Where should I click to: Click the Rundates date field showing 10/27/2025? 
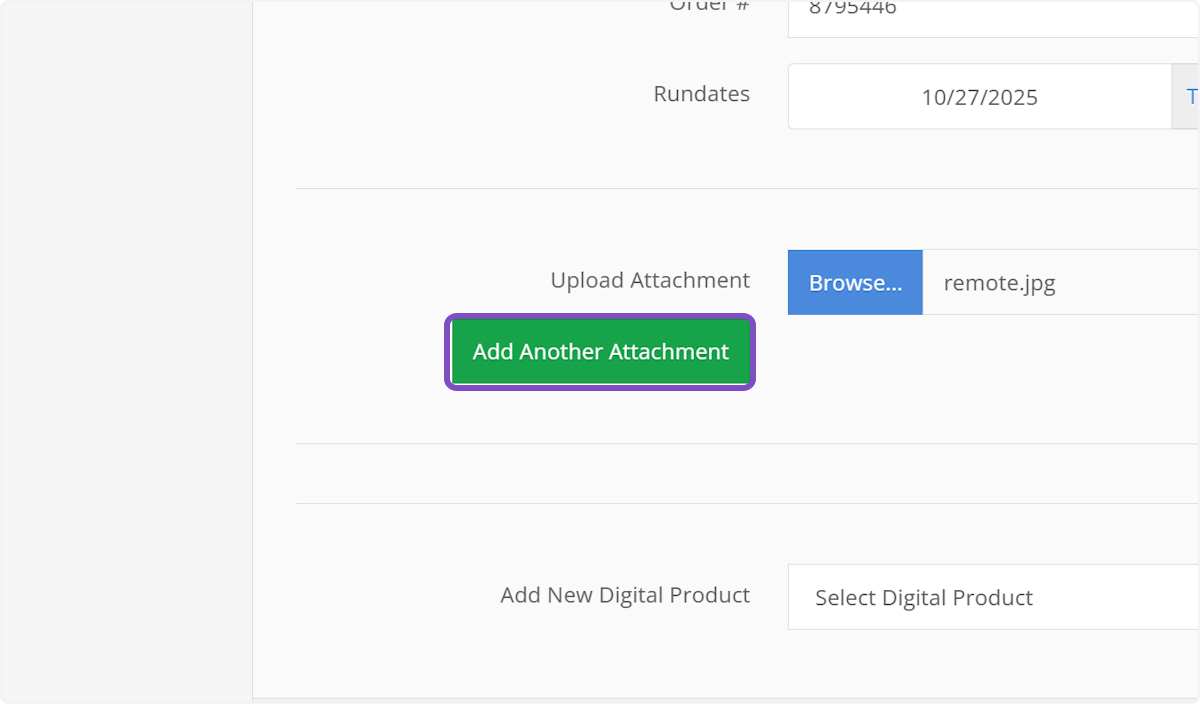(979, 97)
